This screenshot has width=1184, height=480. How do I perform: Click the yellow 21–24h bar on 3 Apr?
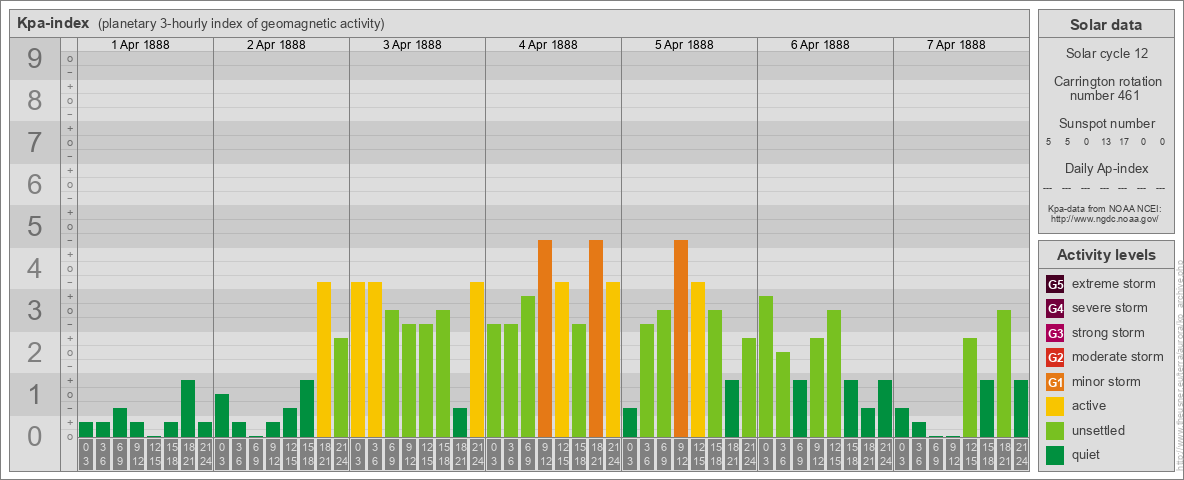click(477, 359)
